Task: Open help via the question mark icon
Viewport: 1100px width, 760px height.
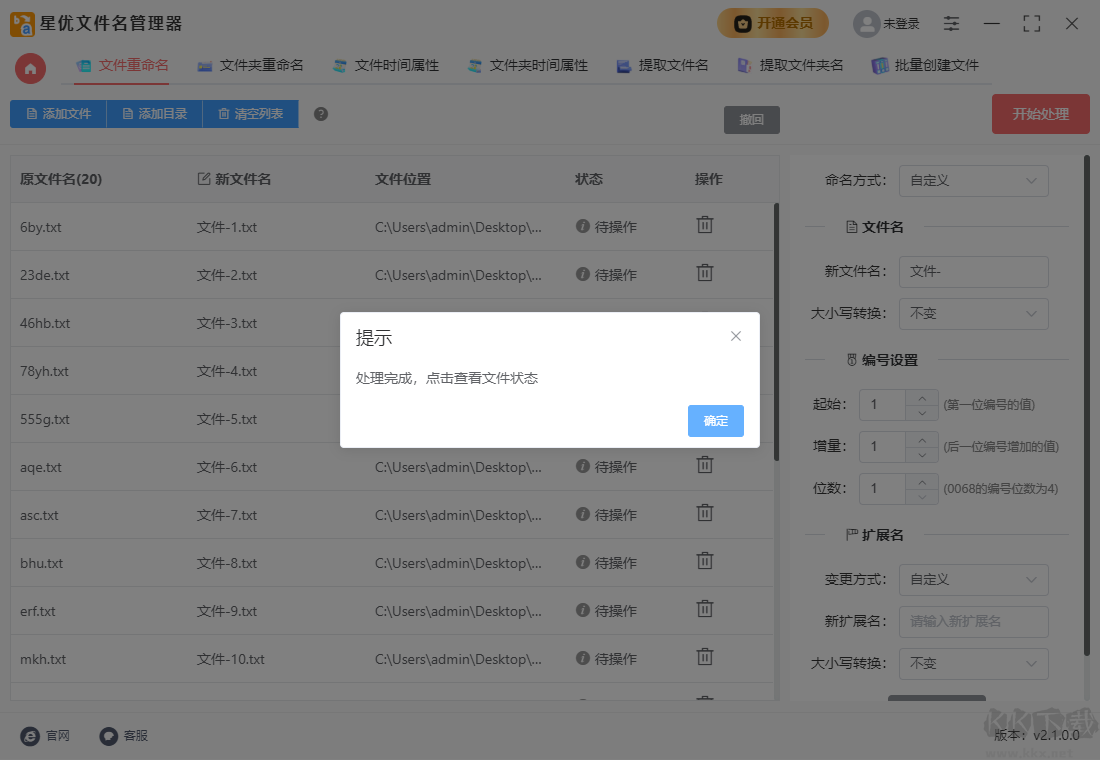Action: pos(320,114)
